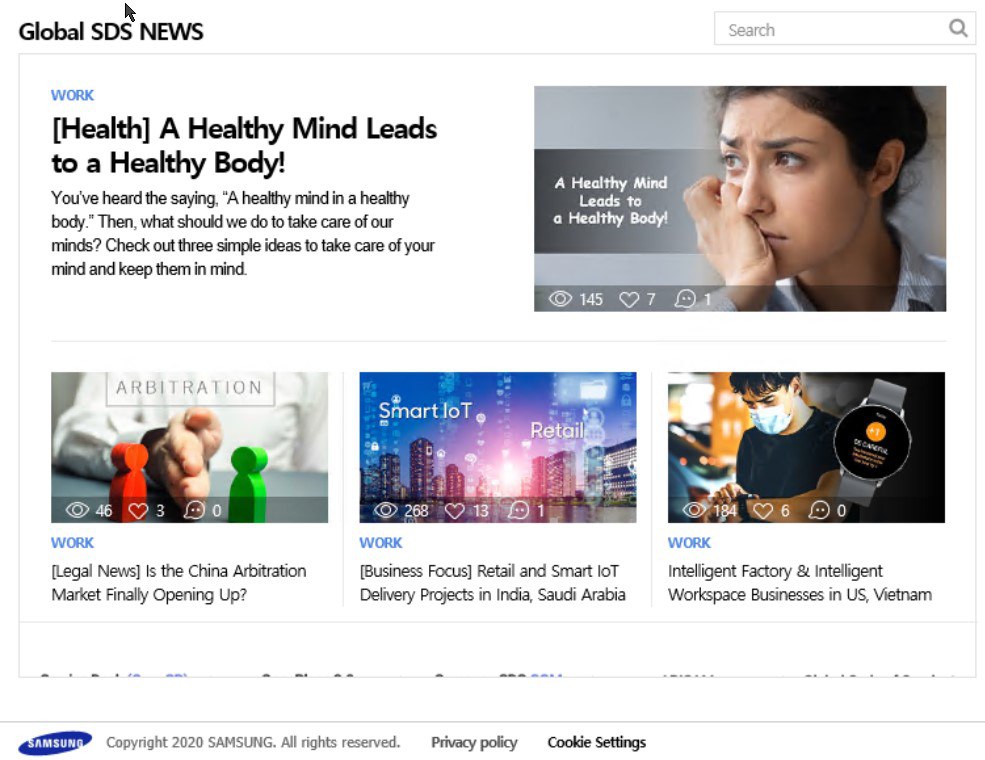Open the Legal News China Arbitration article title
Viewport: 985px width, 760px height.
[179, 582]
